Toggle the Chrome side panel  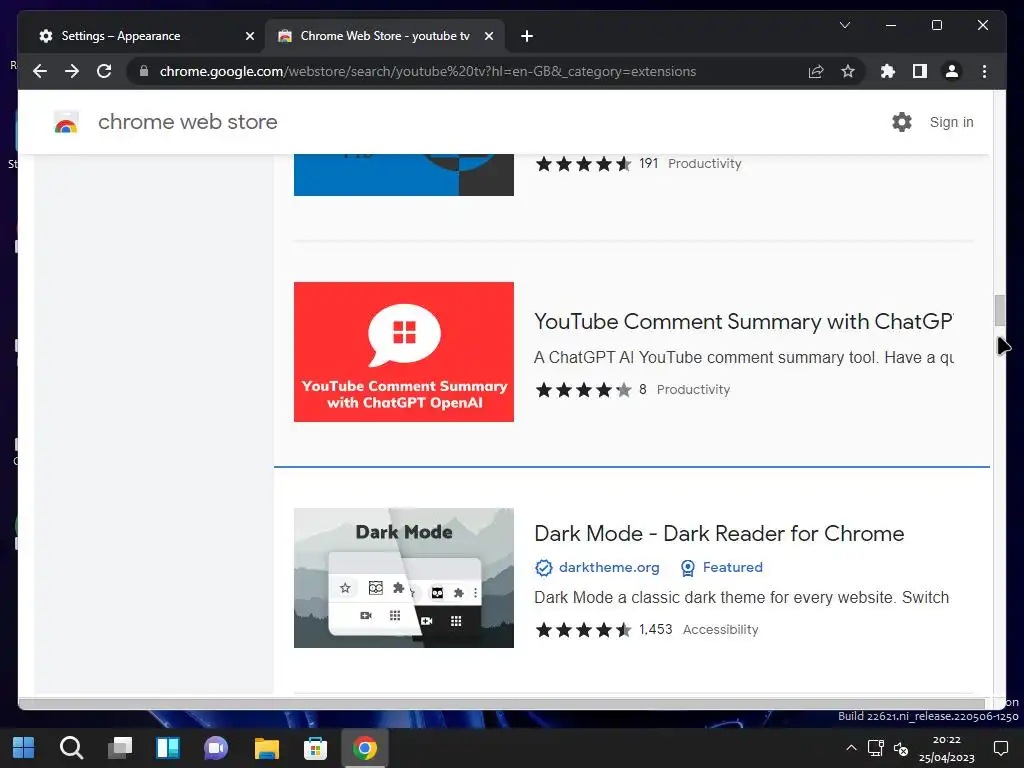pyautogui.click(x=920, y=71)
